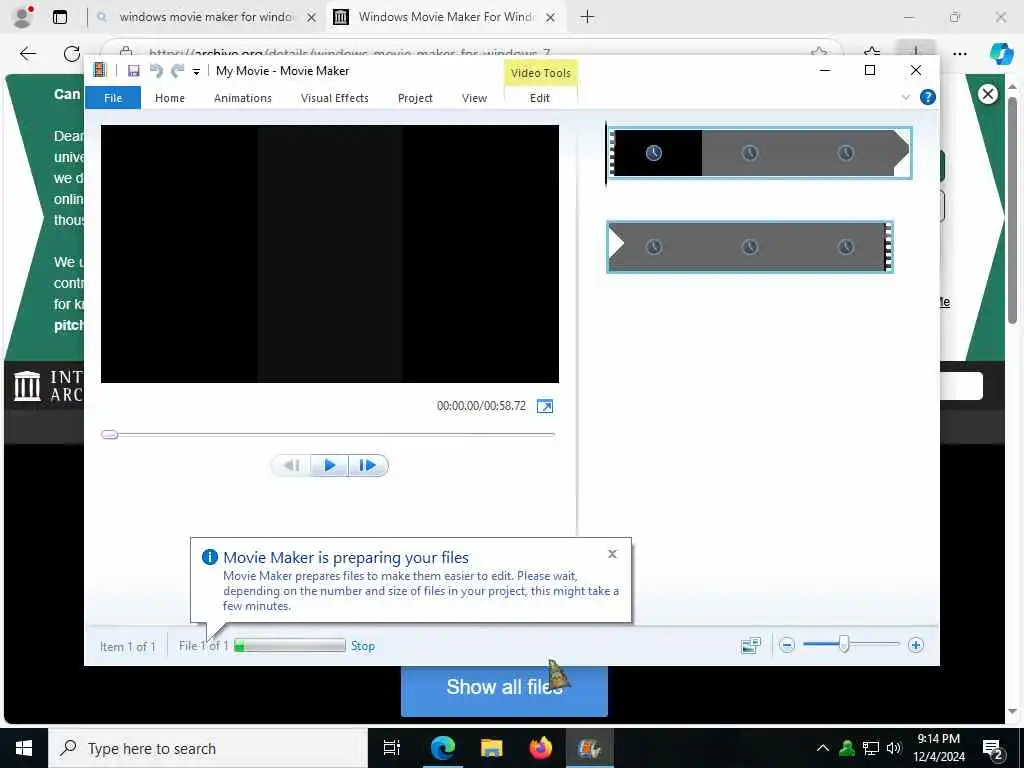
Task: Open File Explorer from the taskbar
Action: tap(491, 748)
